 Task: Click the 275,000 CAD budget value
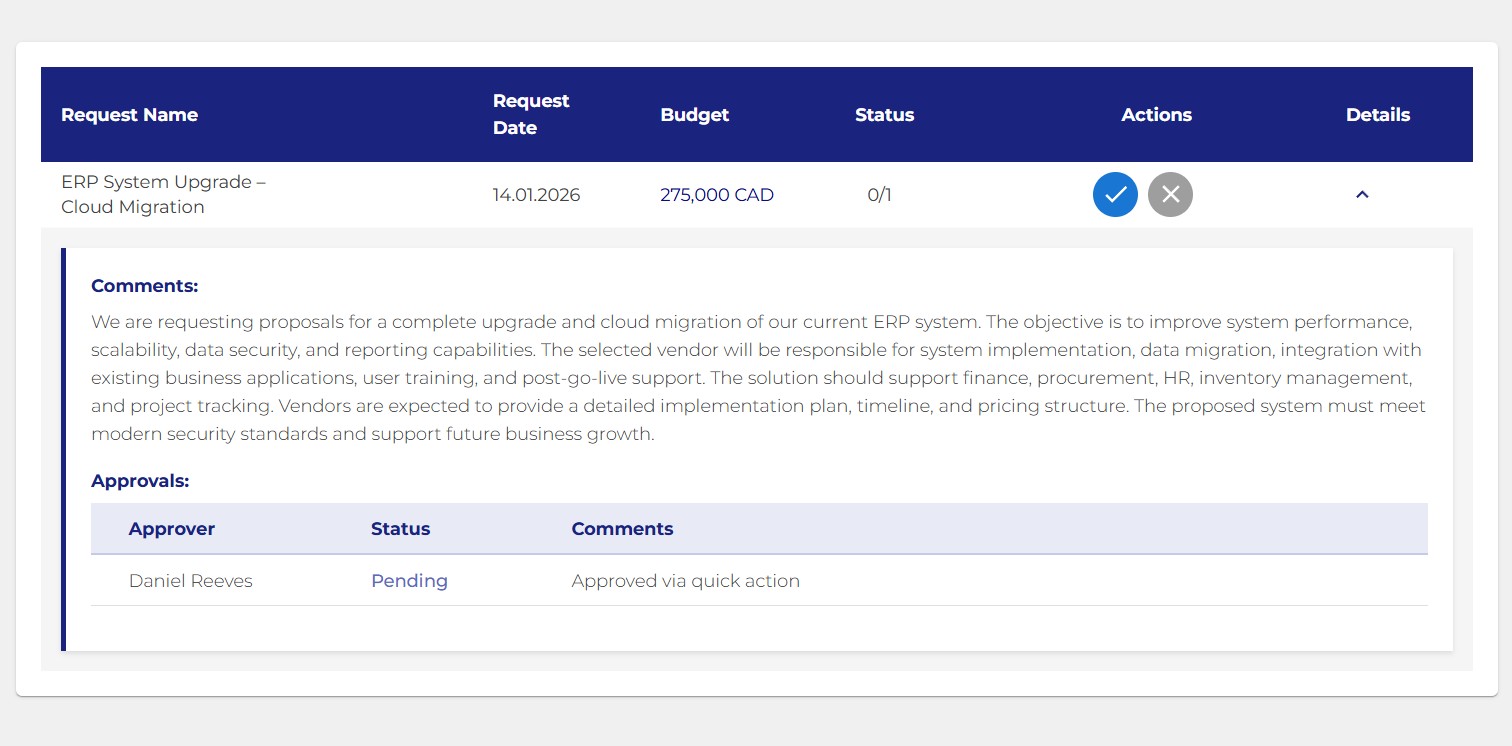716,195
